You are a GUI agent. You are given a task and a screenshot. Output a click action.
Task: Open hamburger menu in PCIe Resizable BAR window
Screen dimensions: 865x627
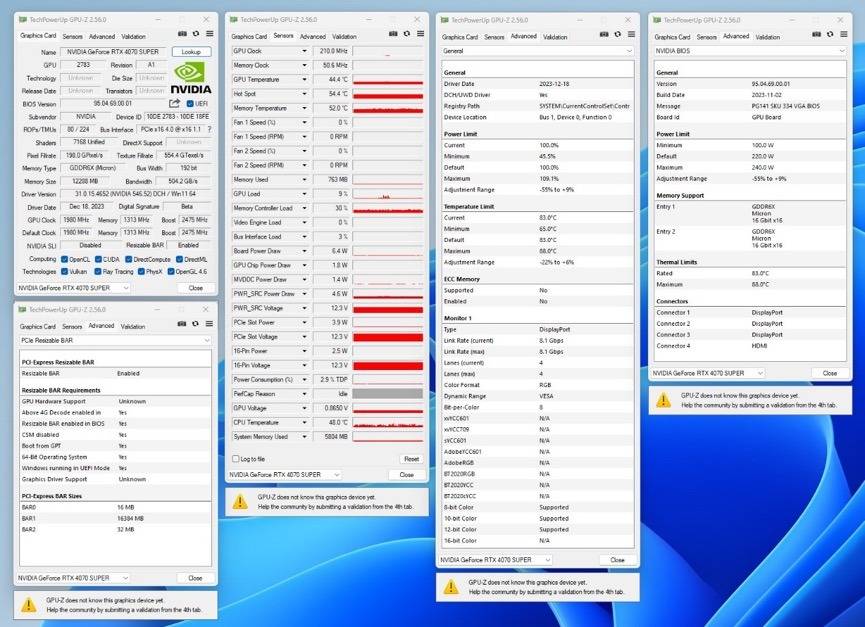(209, 324)
